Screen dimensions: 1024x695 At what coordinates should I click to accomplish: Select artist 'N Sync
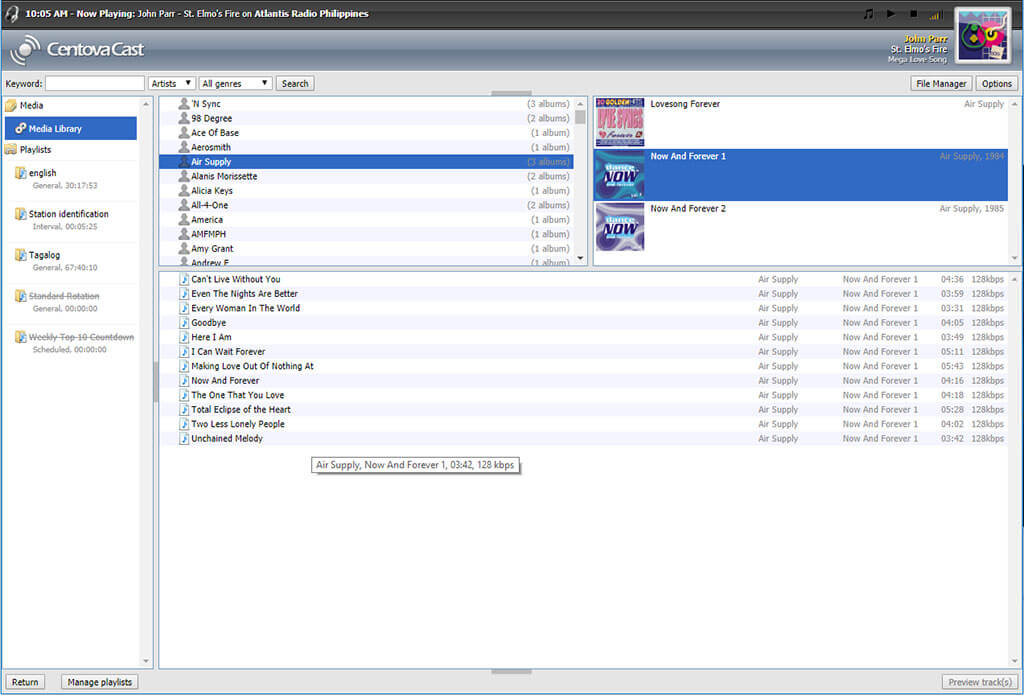(x=366, y=104)
